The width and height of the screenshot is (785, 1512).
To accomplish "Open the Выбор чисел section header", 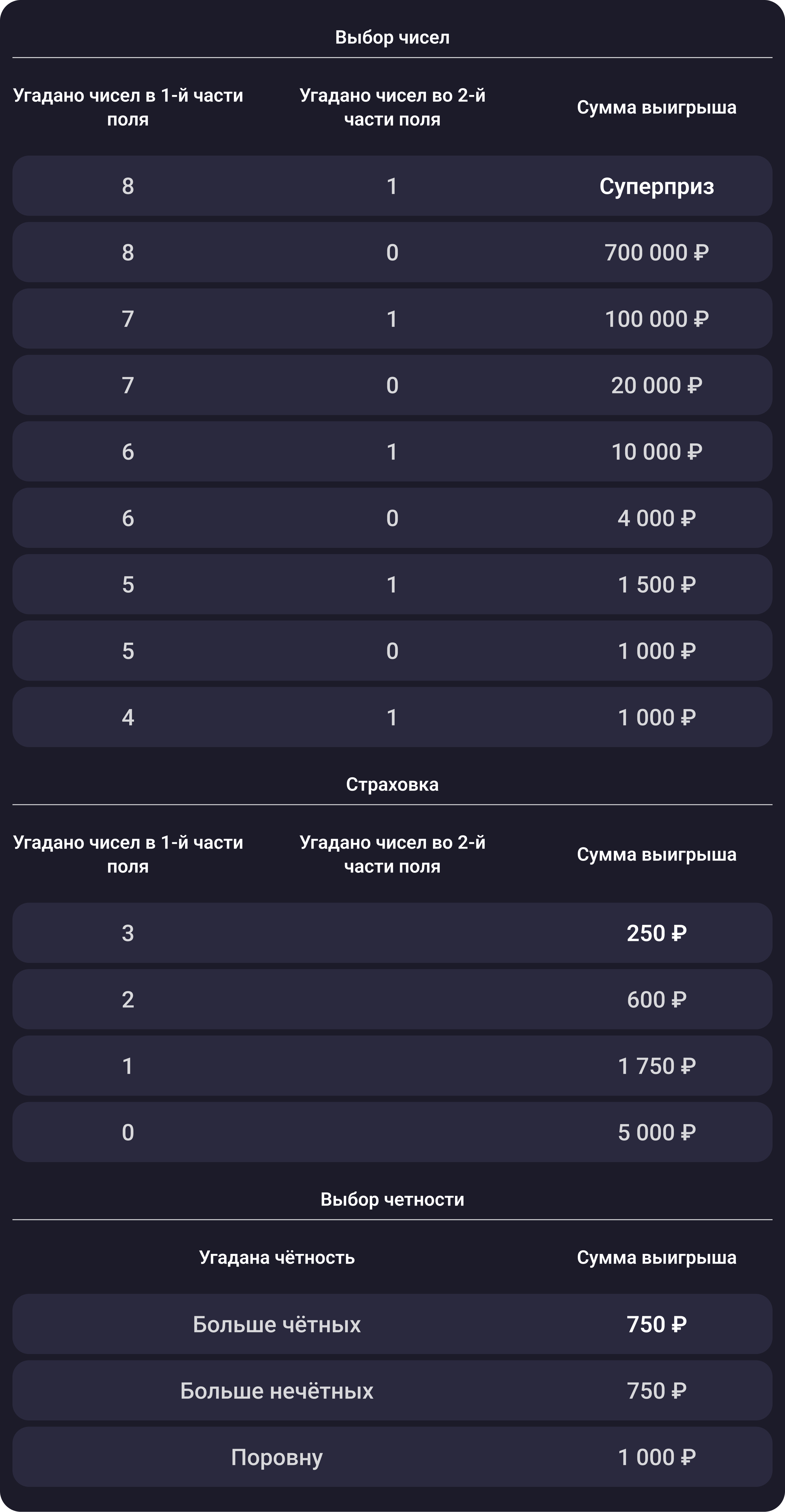I will (392, 38).
